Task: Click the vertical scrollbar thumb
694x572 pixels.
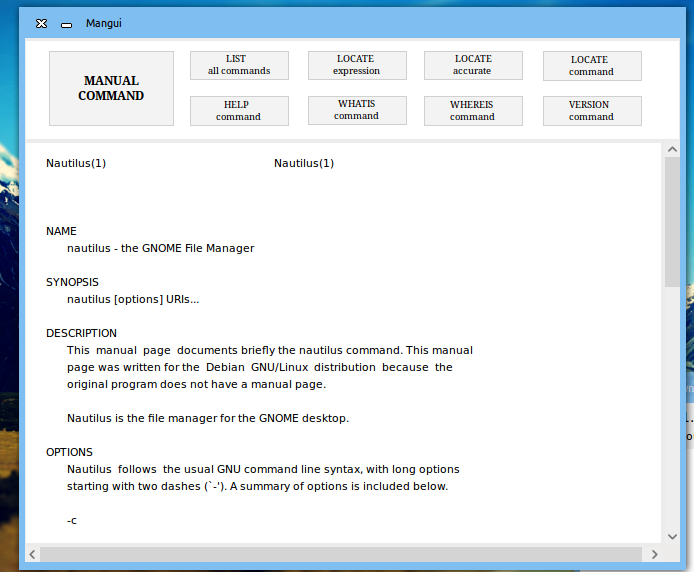Action: tap(672, 221)
